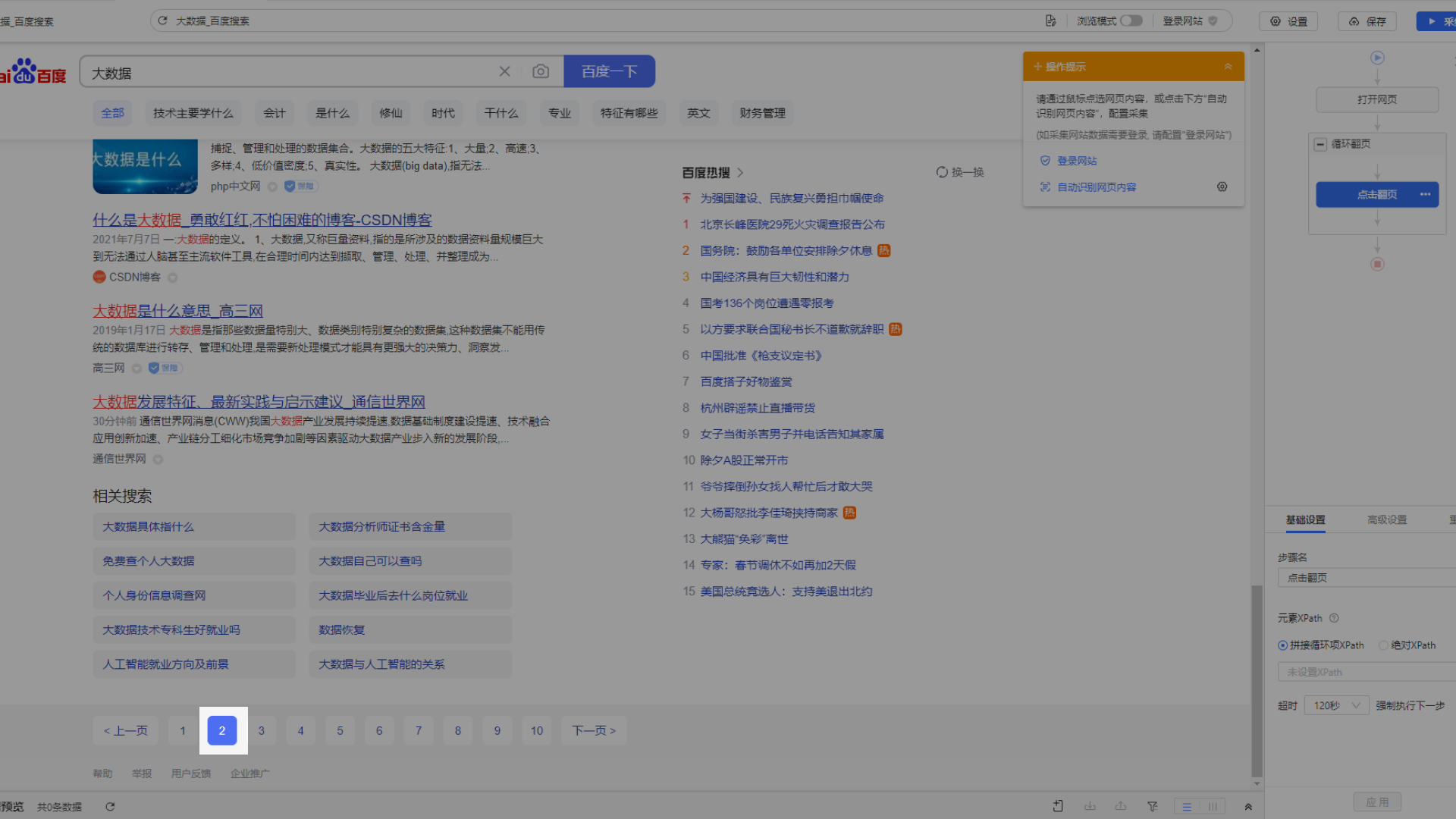The height and width of the screenshot is (819, 1456).
Task: Select pagination page 5
Action: 340,731
